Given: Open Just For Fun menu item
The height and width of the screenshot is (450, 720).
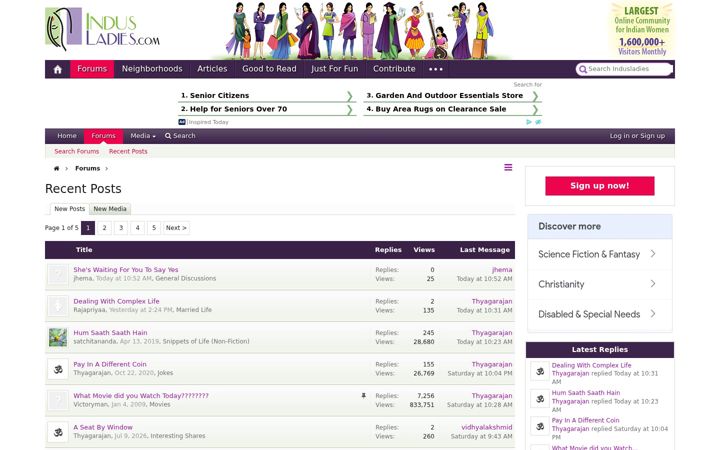Looking at the screenshot, I should 334,69.
